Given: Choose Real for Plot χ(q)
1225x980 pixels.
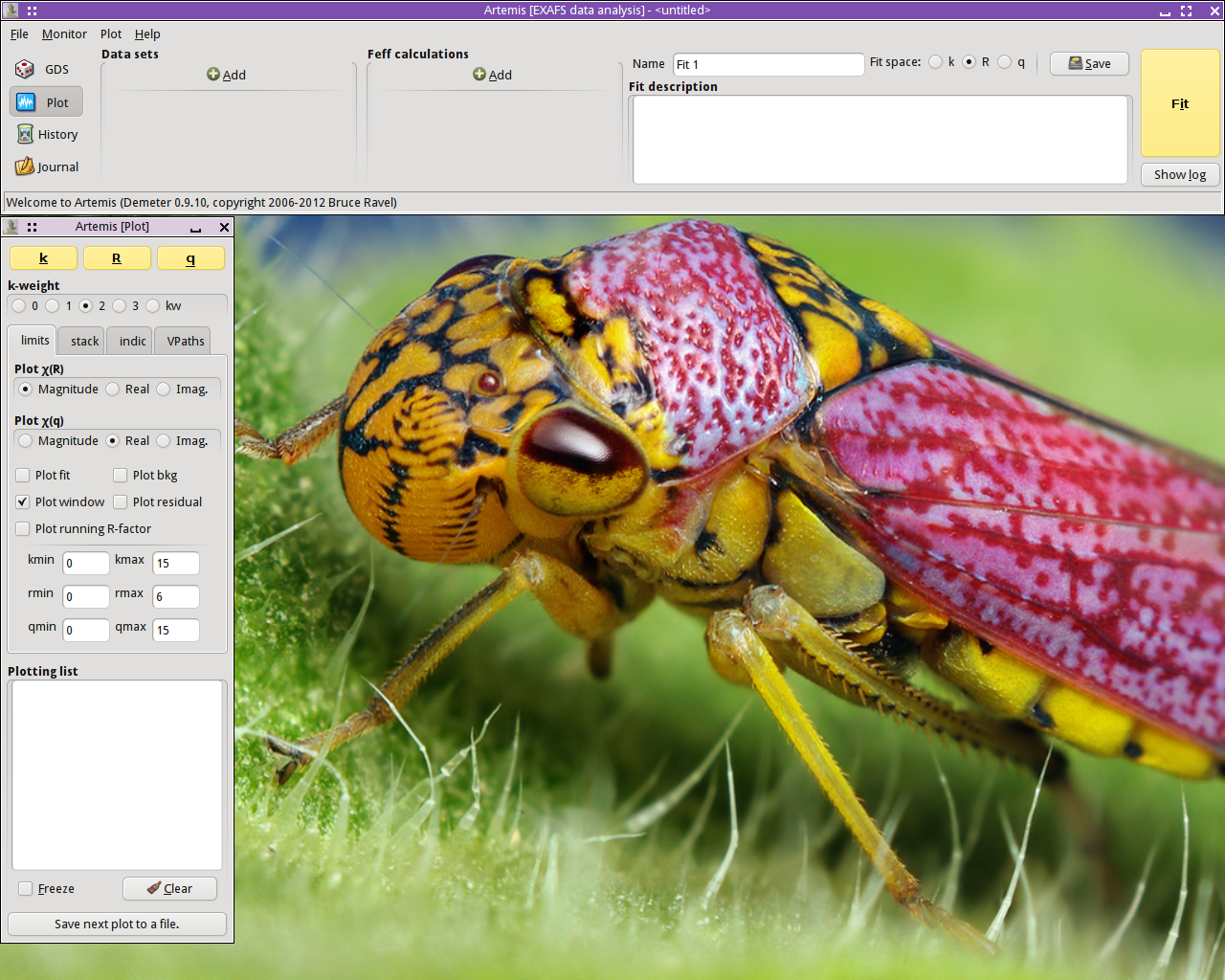Looking at the screenshot, I should pyautogui.click(x=128, y=441).
